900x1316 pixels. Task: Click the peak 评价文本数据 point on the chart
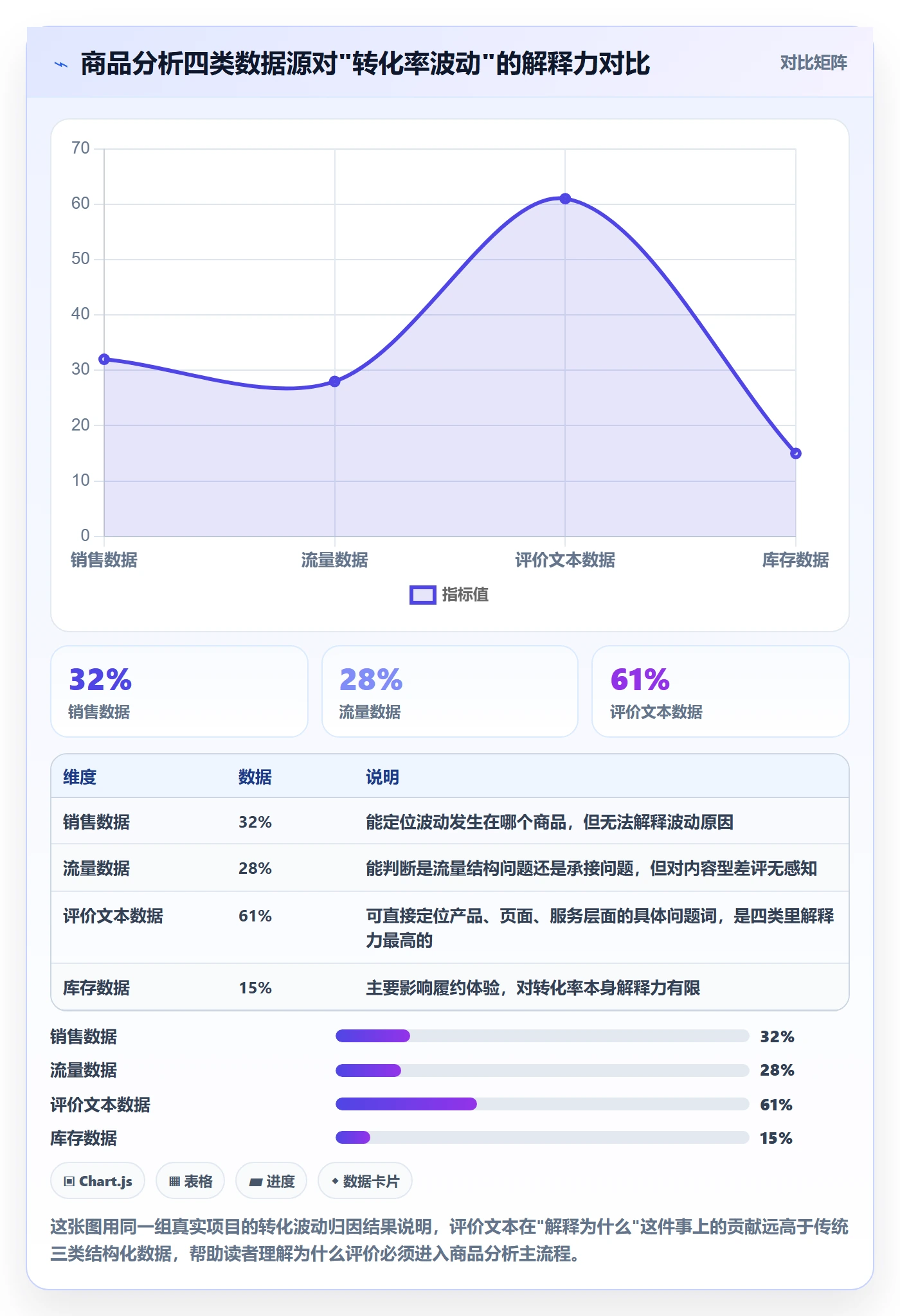click(565, 199)
